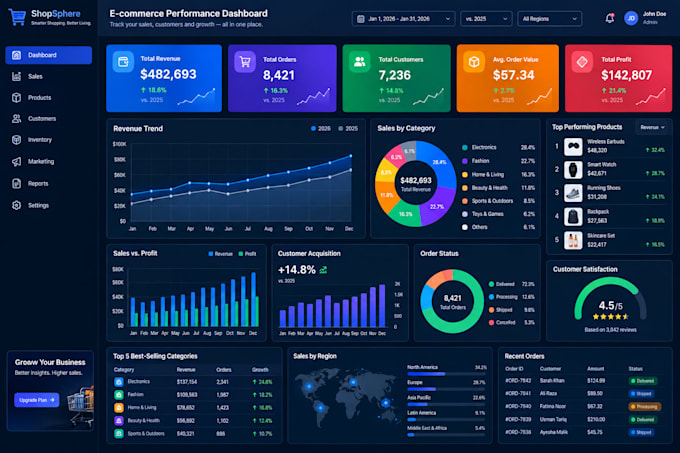The height and width of the screenshot is (453, 680).
Task: Click the Electronics category row icon
Action: [119, 382]
